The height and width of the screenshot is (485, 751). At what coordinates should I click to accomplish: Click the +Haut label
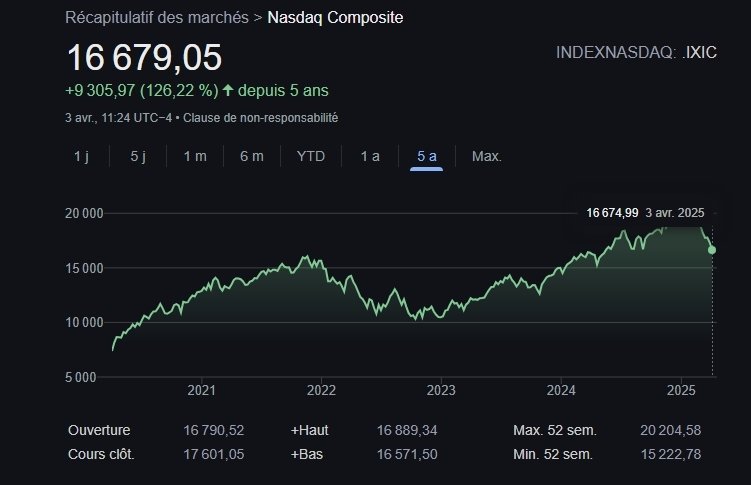click(x=309, y=430)
